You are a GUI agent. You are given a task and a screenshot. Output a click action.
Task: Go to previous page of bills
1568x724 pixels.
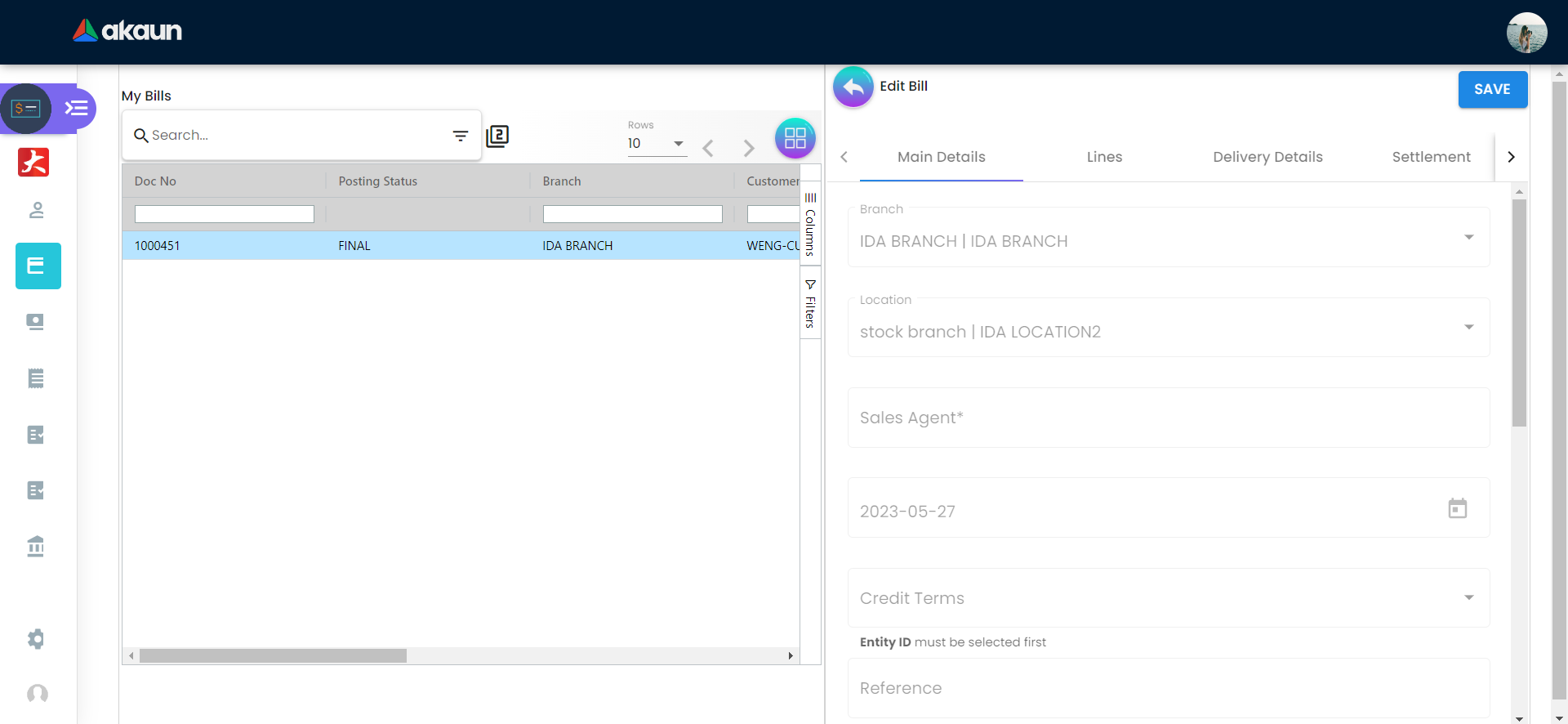pos(708,148)
